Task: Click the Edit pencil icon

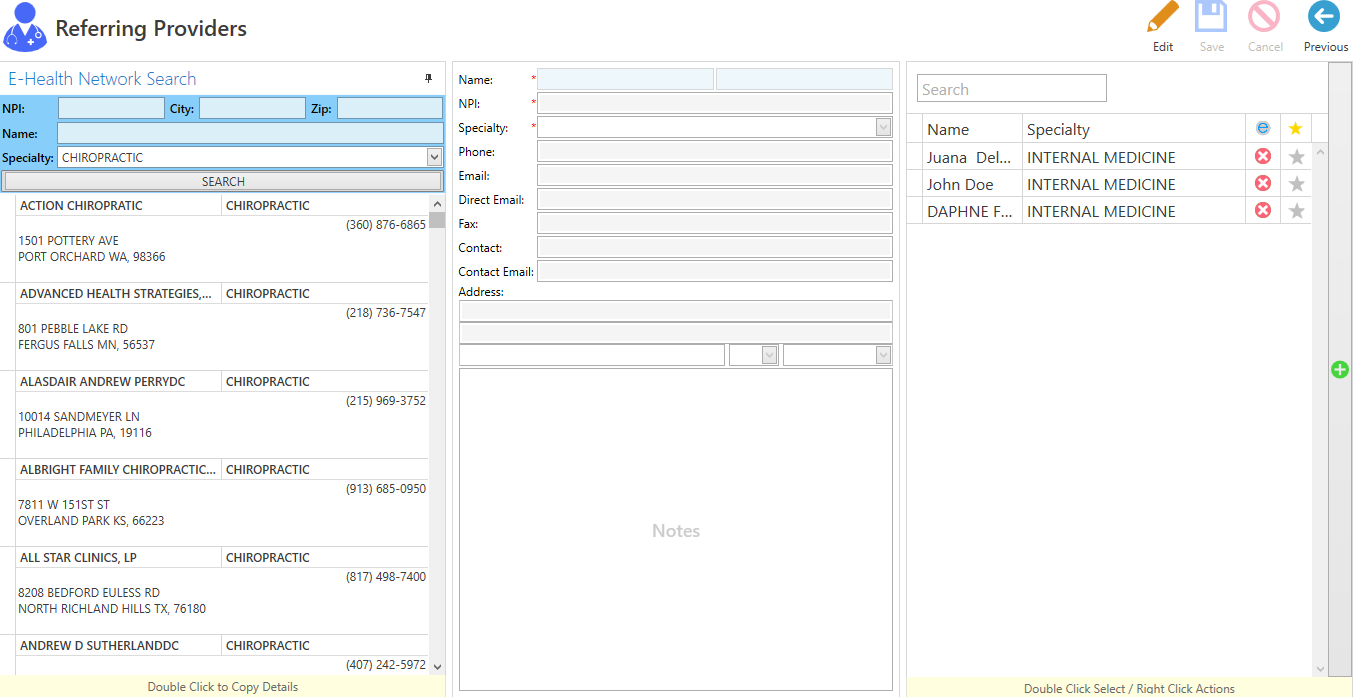Action: [x=1162, y=18]
